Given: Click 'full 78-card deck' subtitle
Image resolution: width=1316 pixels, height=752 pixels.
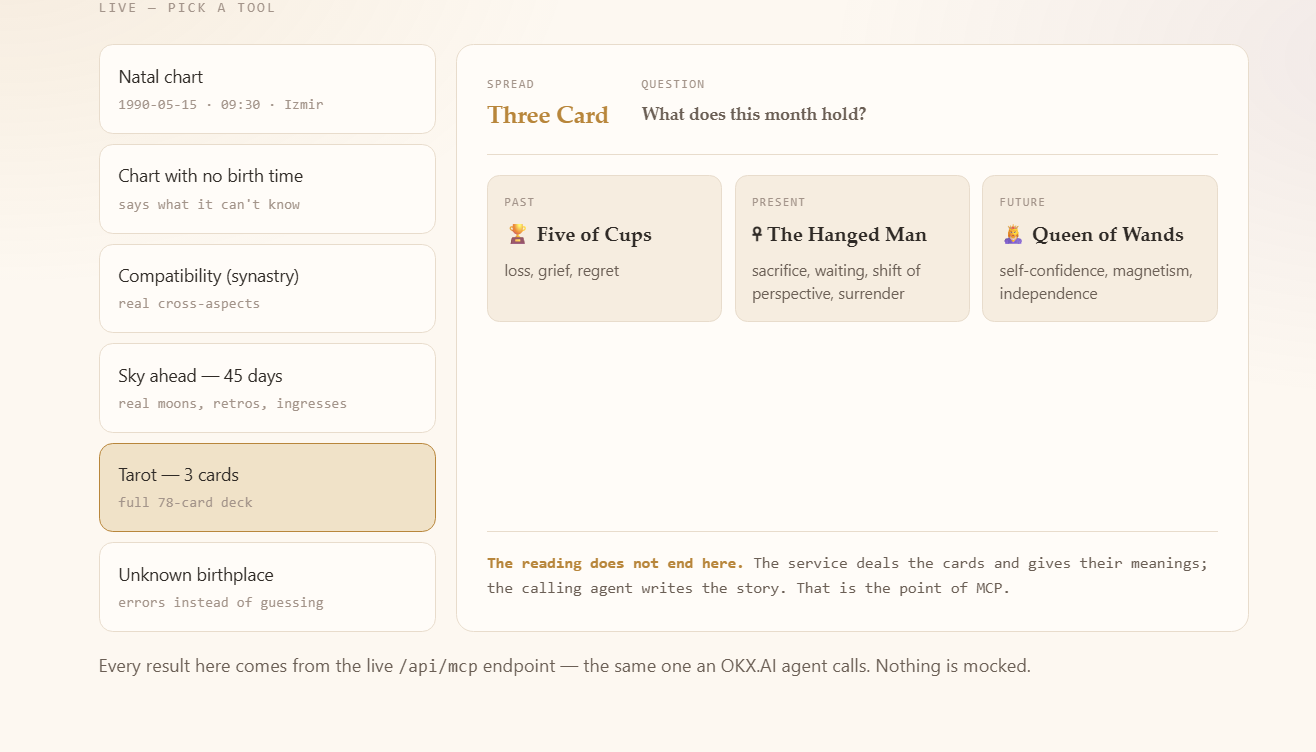Looking at the screenshot, I should point(185,502).
